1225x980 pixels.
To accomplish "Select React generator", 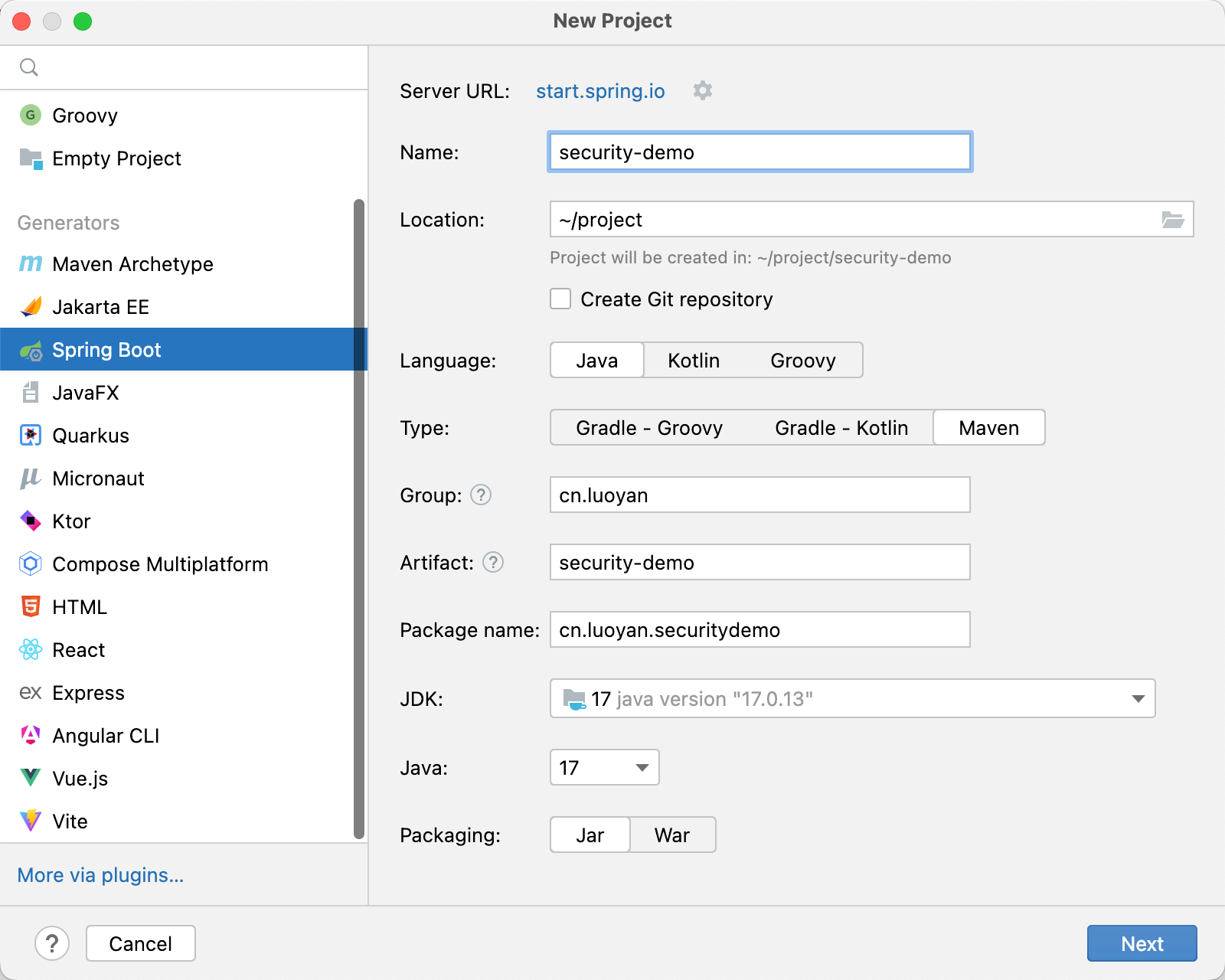I will 184,650.
